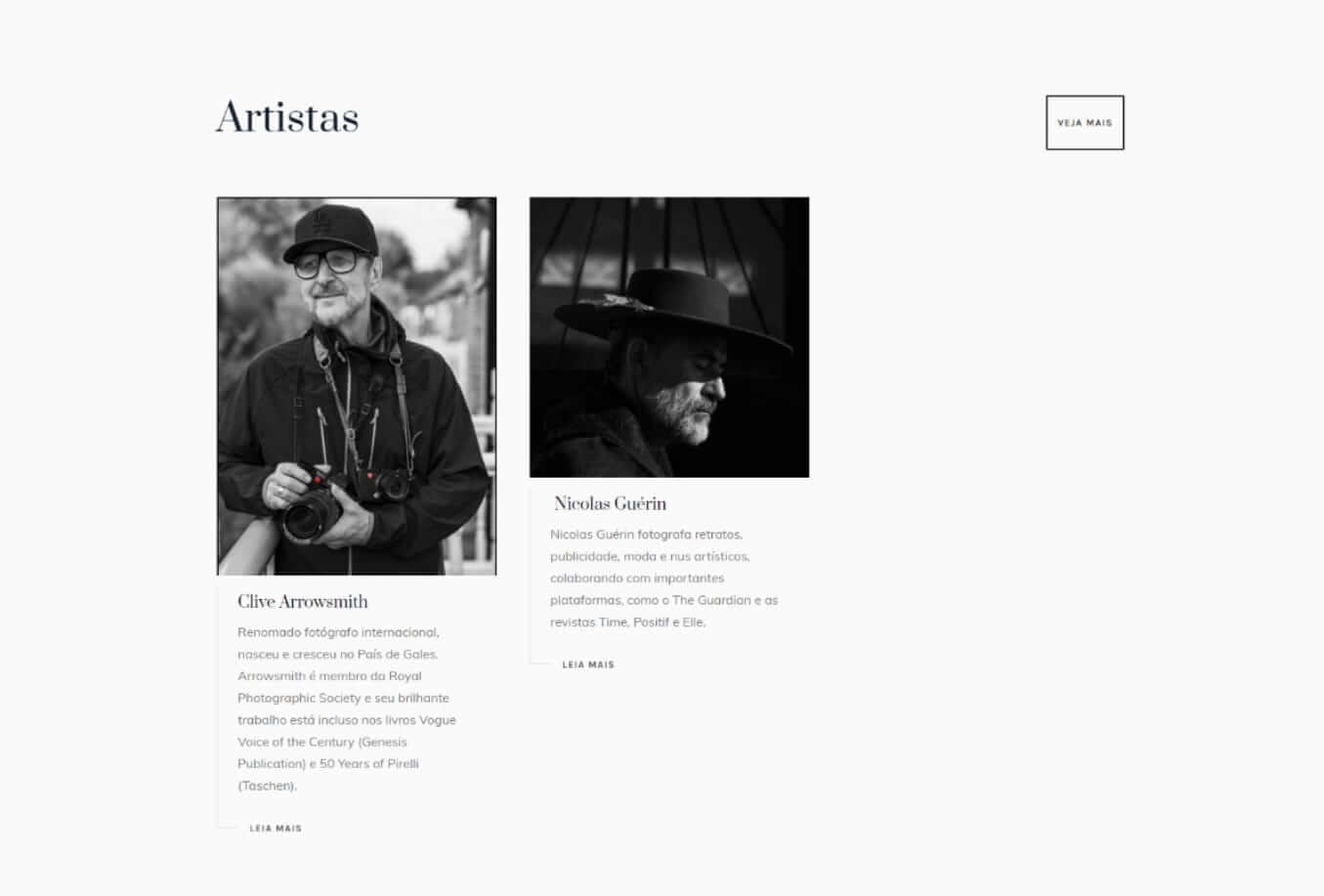Click the Nicolas Guérin name heading
Viewport: 1324px width, 896px height.
point(610,503)
